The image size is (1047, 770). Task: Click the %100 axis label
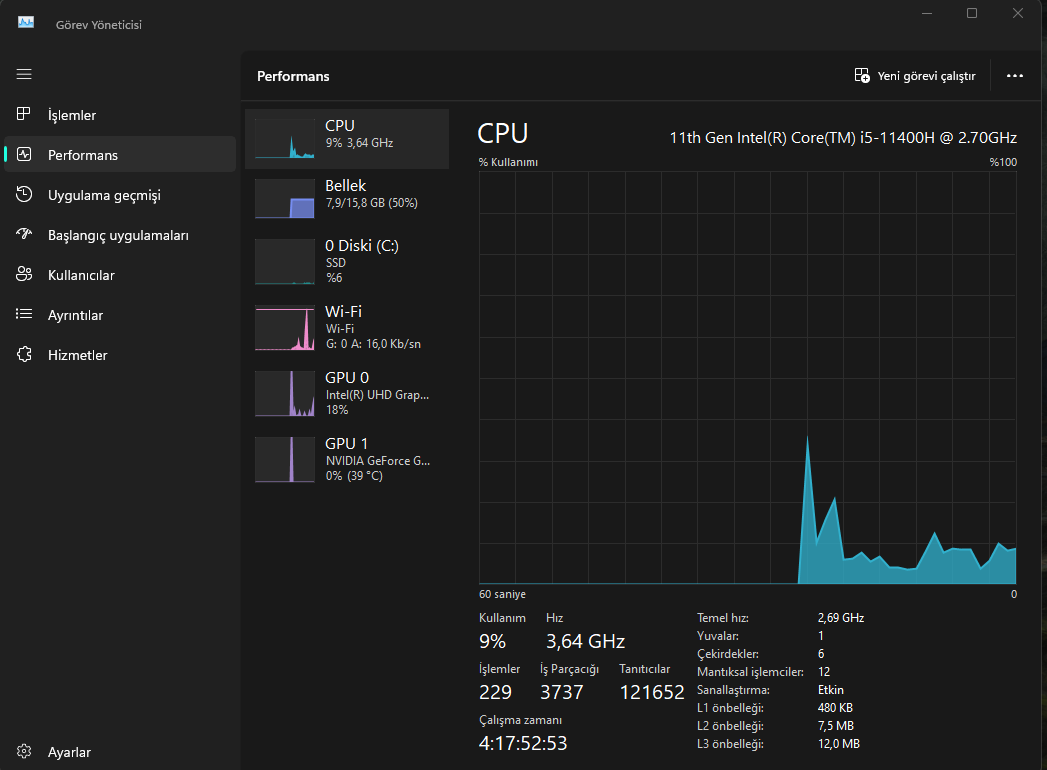[1003, 162]
